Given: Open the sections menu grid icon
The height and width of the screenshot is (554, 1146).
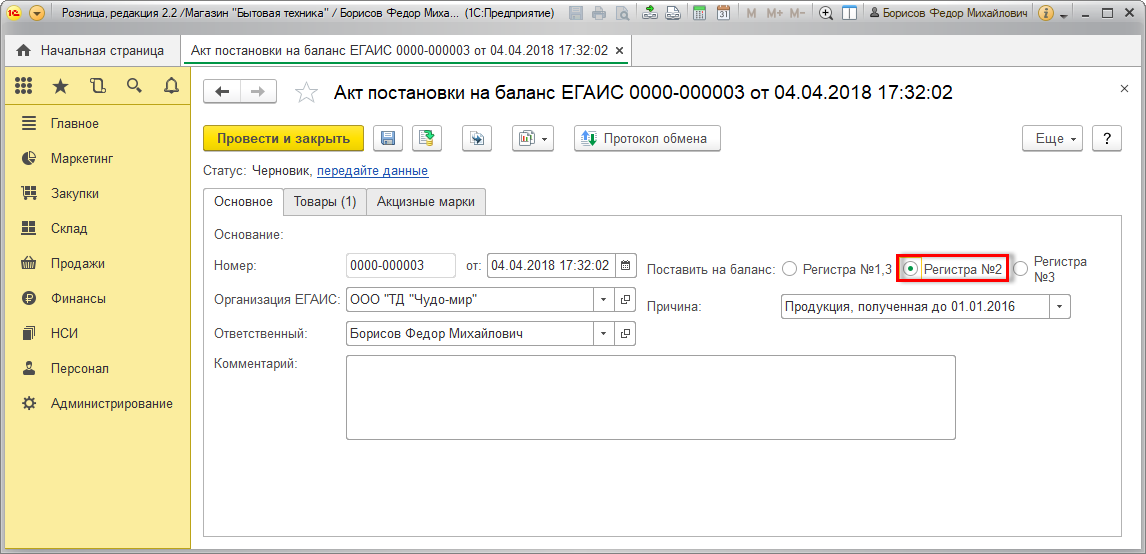Looking at the screenshot, I should (23, 86).
